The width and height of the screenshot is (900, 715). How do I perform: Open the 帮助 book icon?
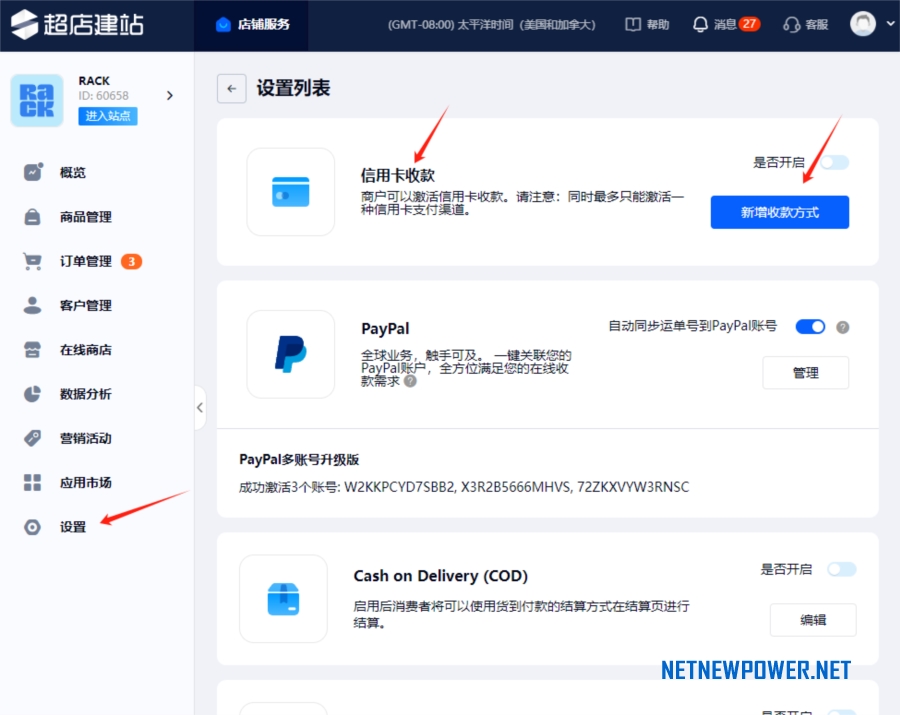point(633,25)
